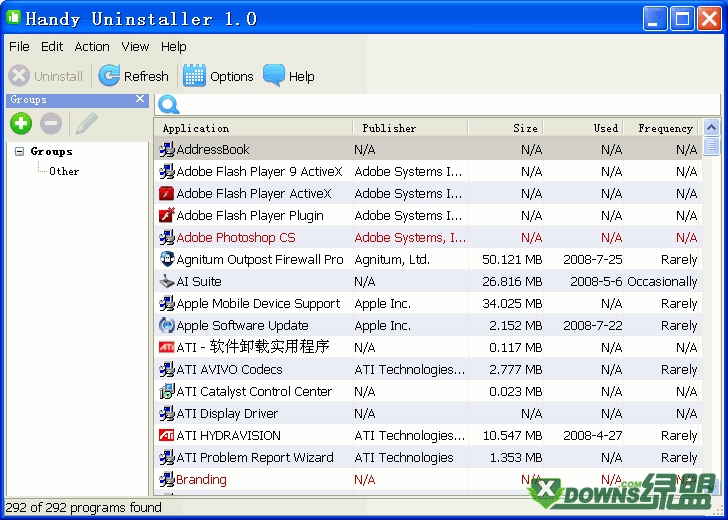Select Apple Mobile Device Support entry
This screenshot has height=520, width=728.
tap(428, 303)
